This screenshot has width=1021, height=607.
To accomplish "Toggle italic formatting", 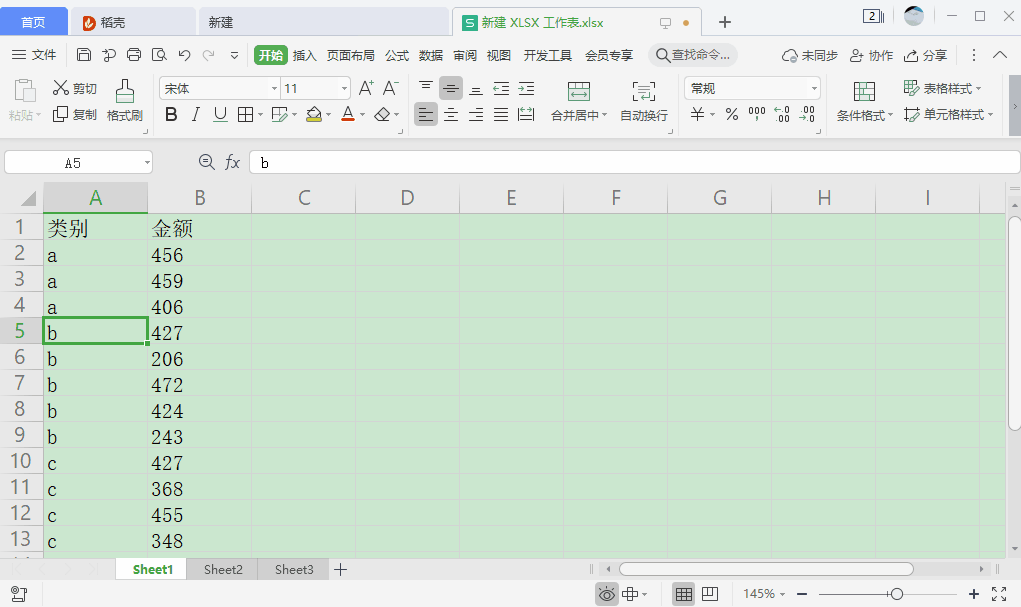I will (x=196, y=115).
